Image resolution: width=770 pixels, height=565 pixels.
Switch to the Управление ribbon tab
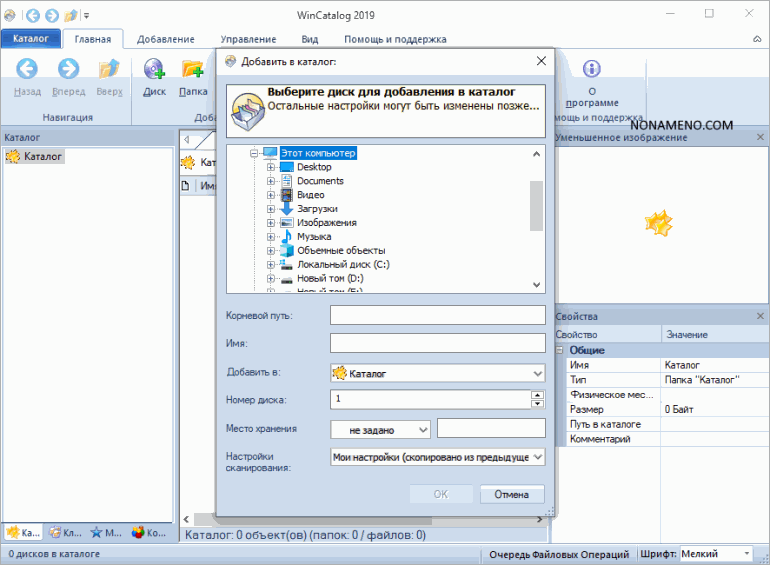pos(248,39)
